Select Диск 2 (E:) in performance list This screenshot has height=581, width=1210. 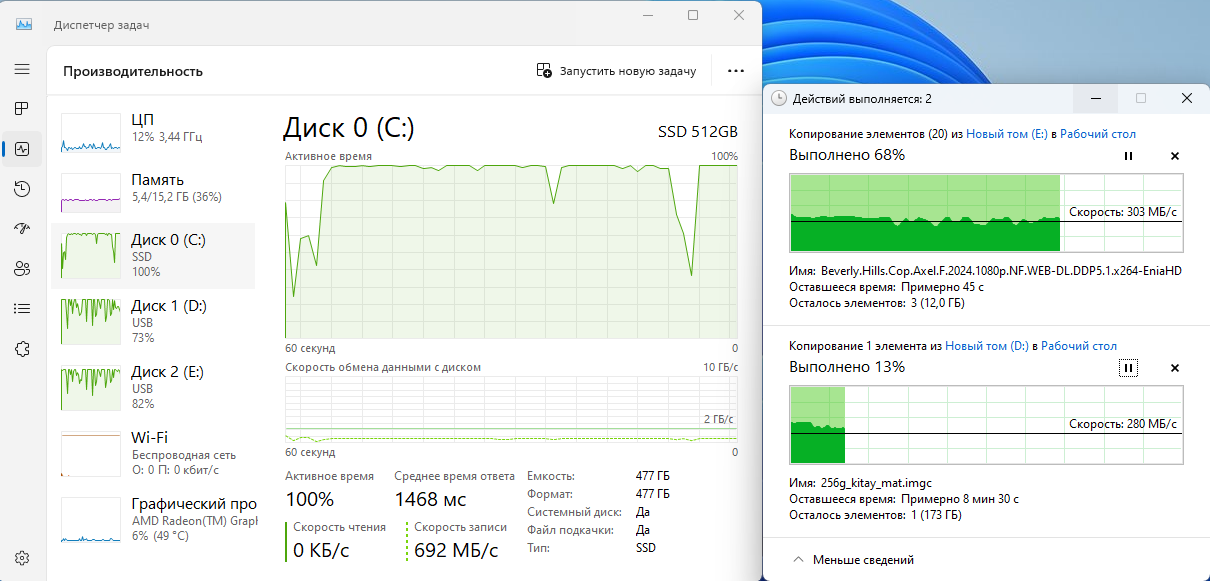pyautogui.click(x=154, y=387)
